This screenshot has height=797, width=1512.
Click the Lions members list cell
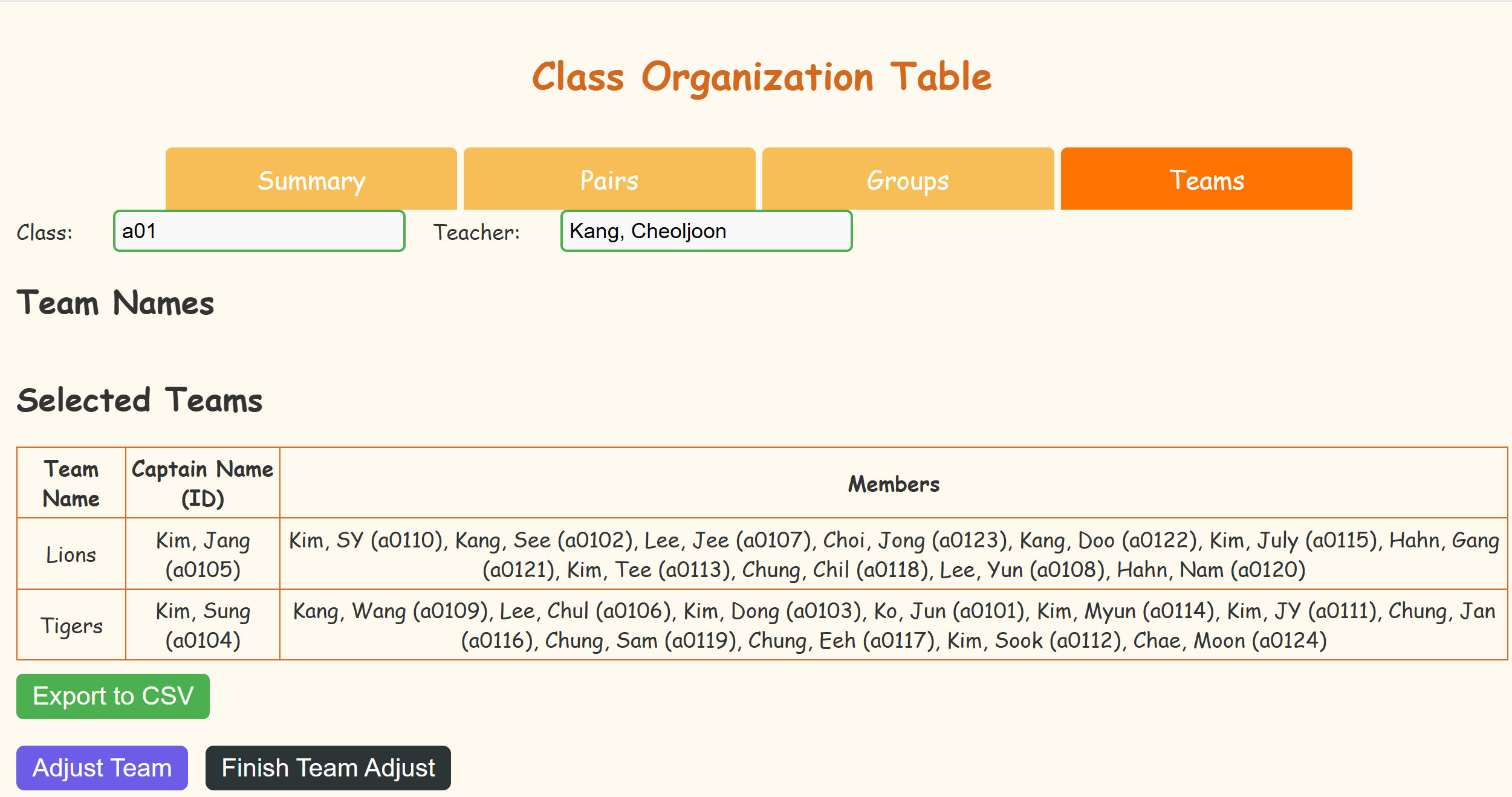[x=894, y=554]
